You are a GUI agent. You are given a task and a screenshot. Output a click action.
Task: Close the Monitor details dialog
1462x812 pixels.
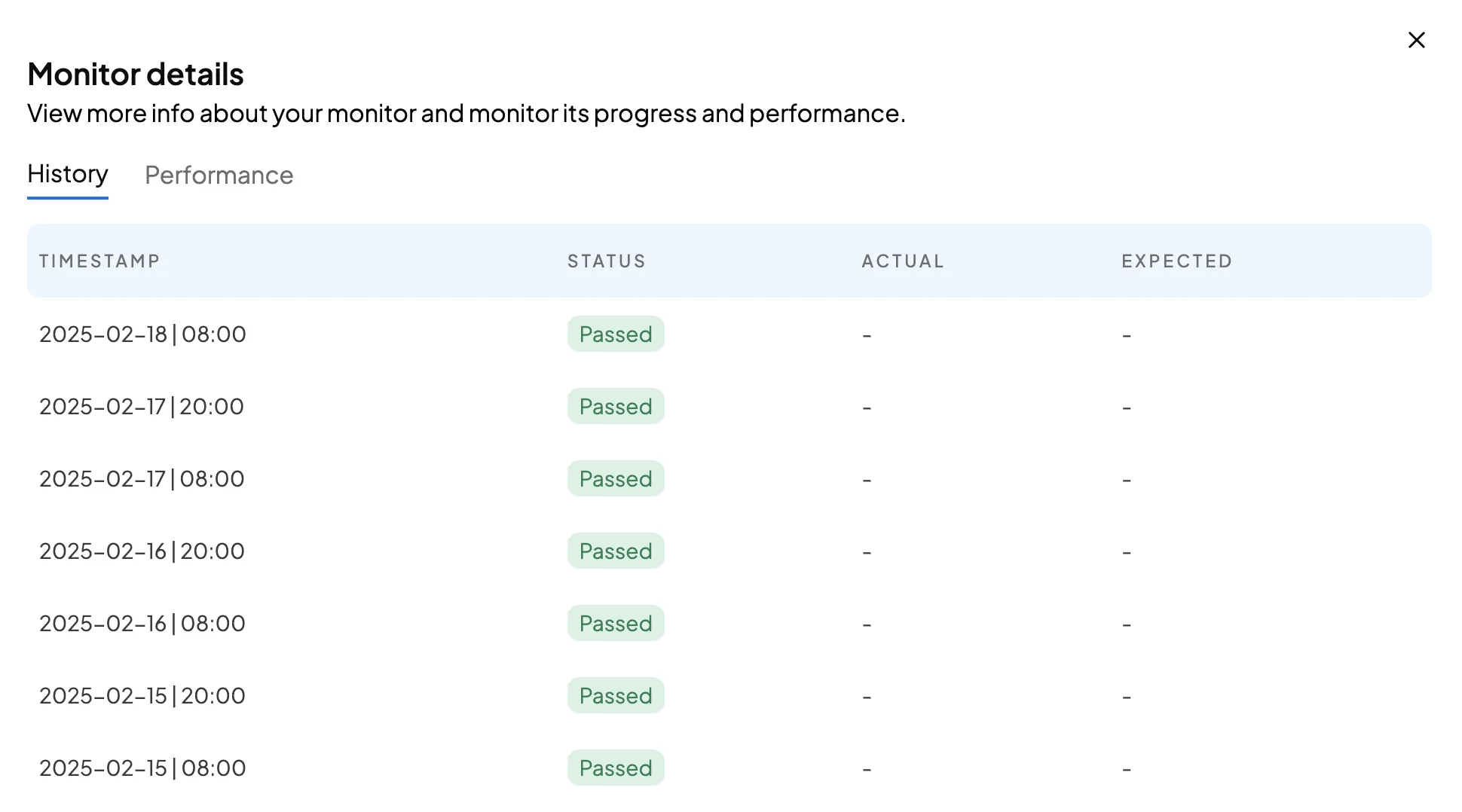click(x=1416, y=40)
